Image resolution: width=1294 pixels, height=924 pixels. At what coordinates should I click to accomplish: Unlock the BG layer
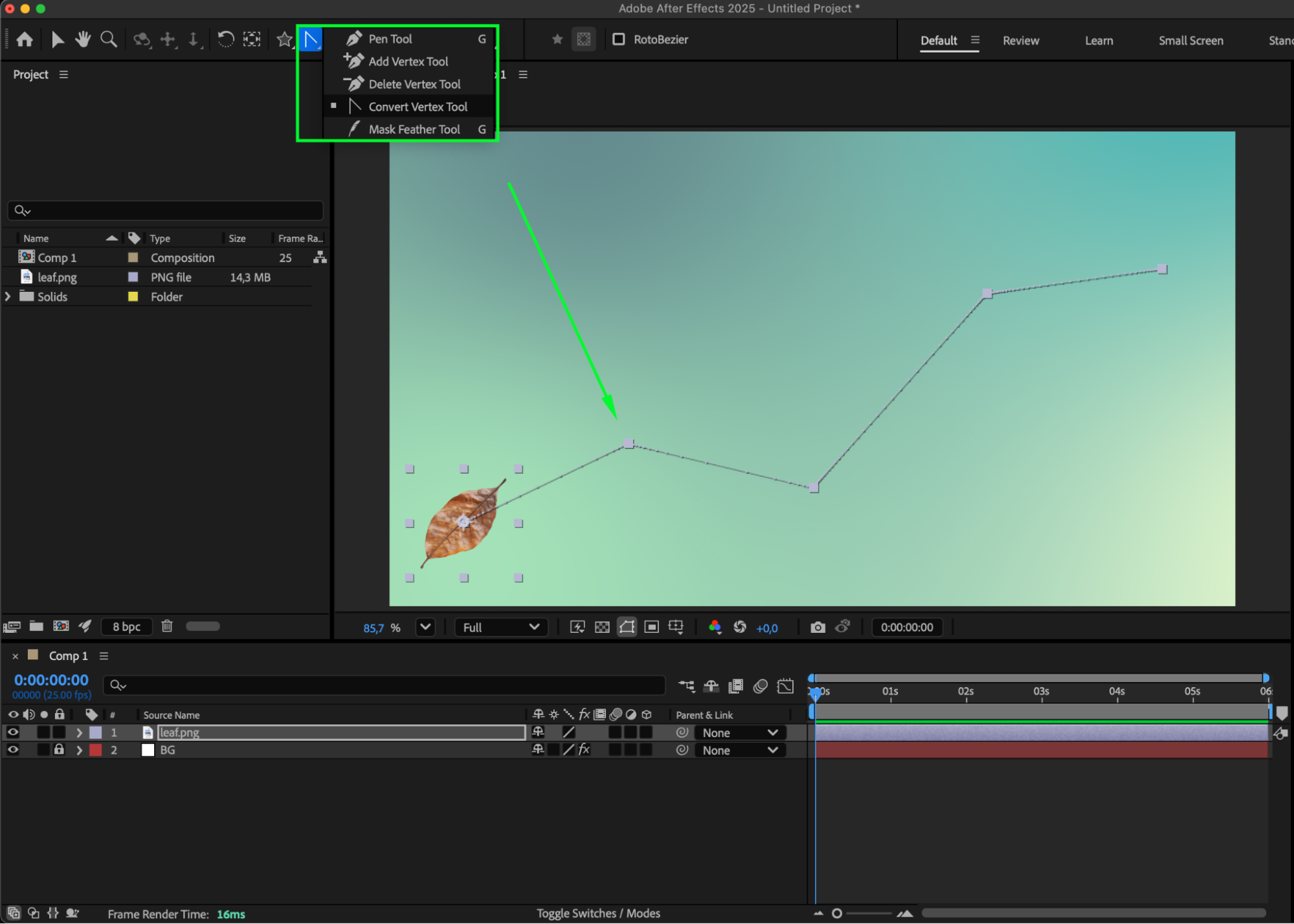pos(59,749)
